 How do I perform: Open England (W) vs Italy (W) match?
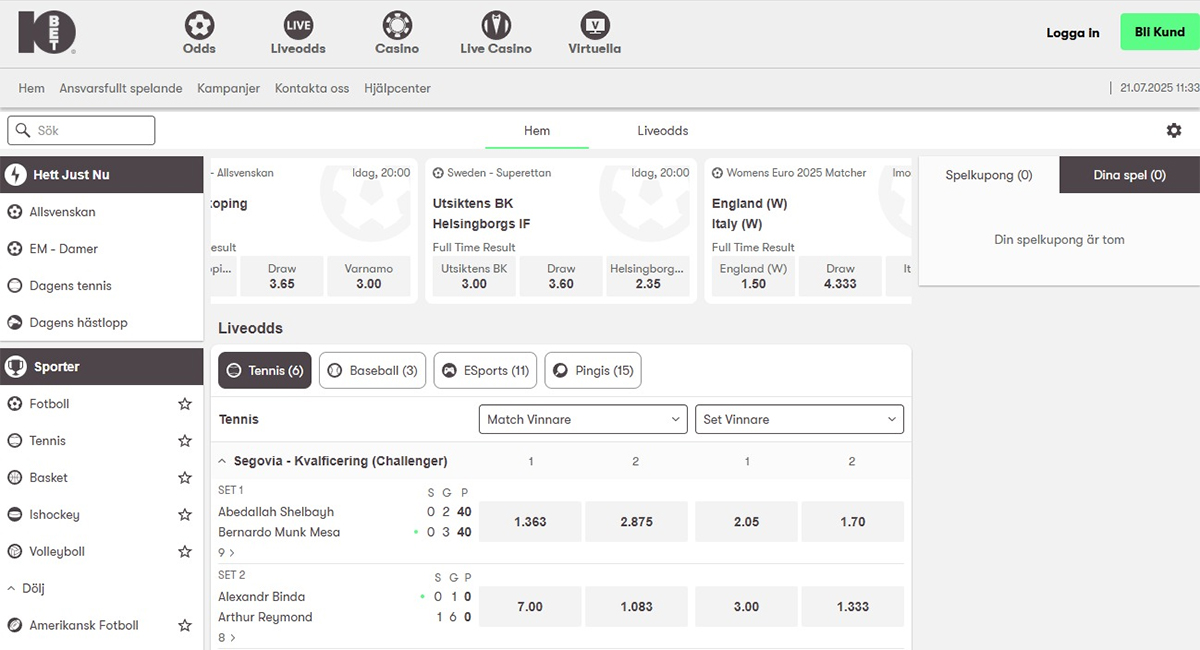750,214
